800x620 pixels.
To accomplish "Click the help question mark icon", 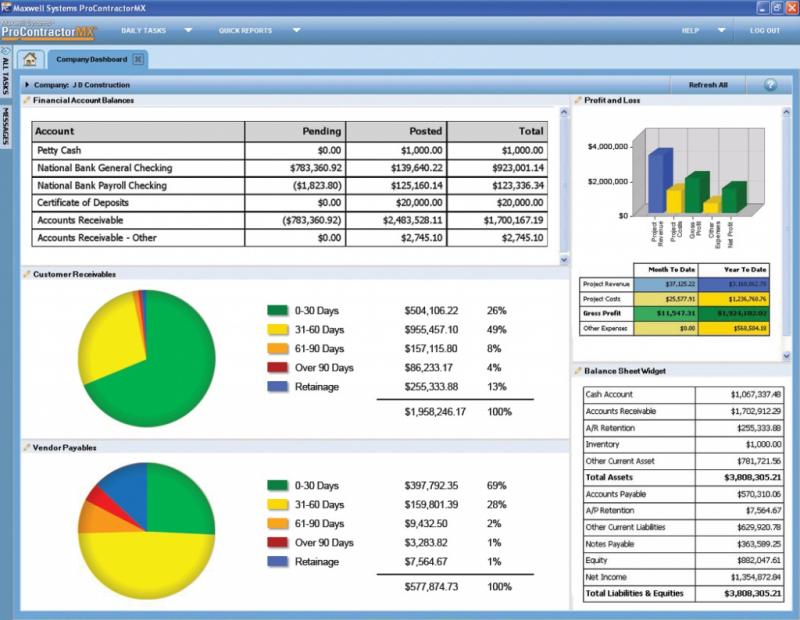I will (x=770, y=85).
